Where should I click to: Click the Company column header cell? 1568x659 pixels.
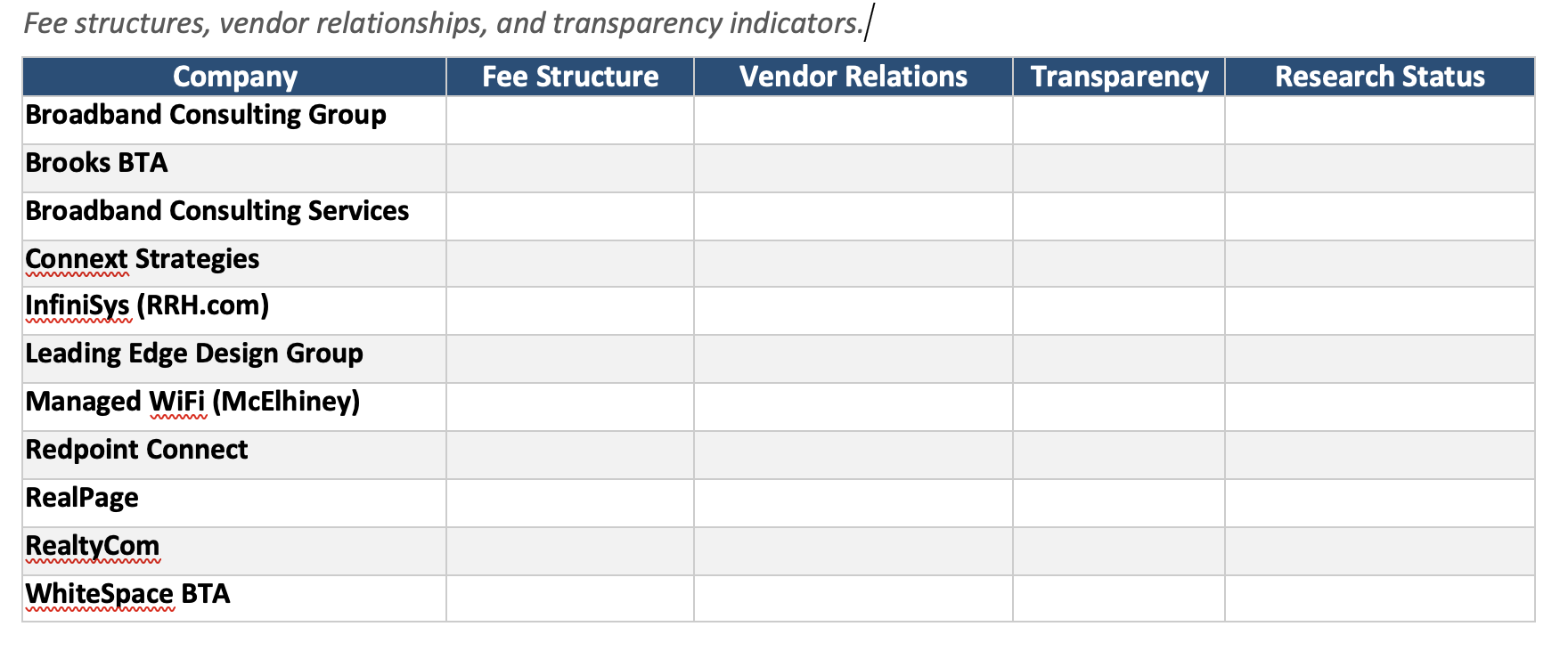pos(234,77)
